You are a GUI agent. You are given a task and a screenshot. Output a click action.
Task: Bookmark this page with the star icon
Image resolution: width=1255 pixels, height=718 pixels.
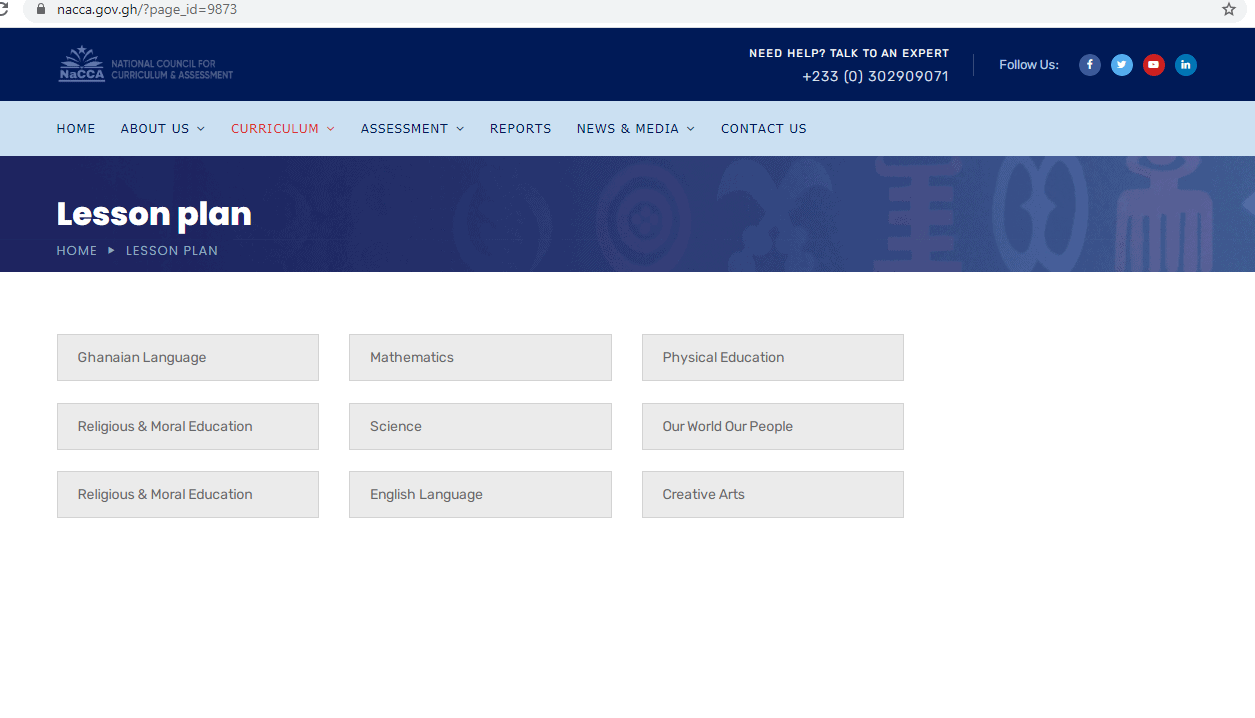[1229, 10]
